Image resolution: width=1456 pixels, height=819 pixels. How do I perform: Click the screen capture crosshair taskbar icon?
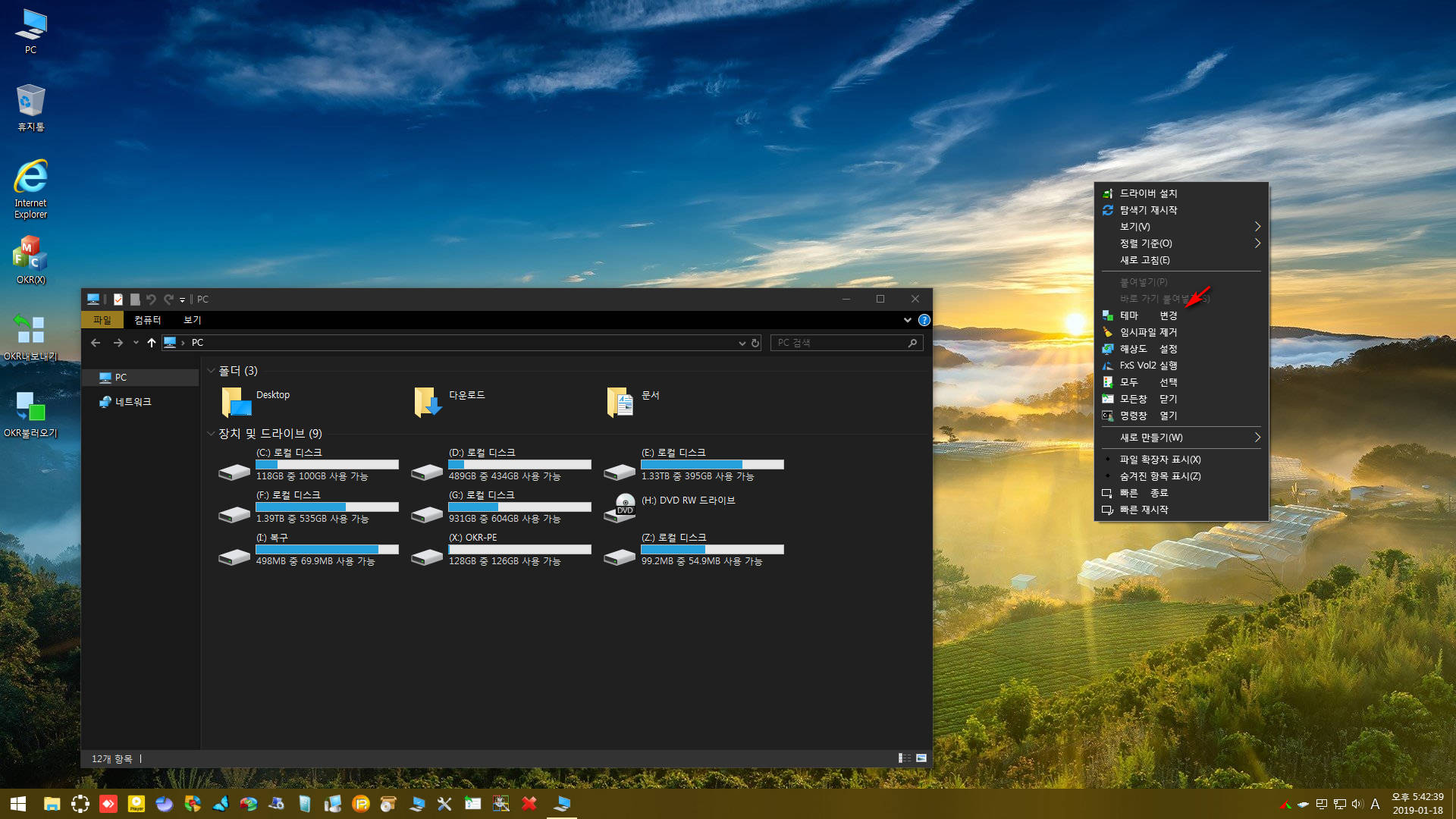(x=80, y=804)
